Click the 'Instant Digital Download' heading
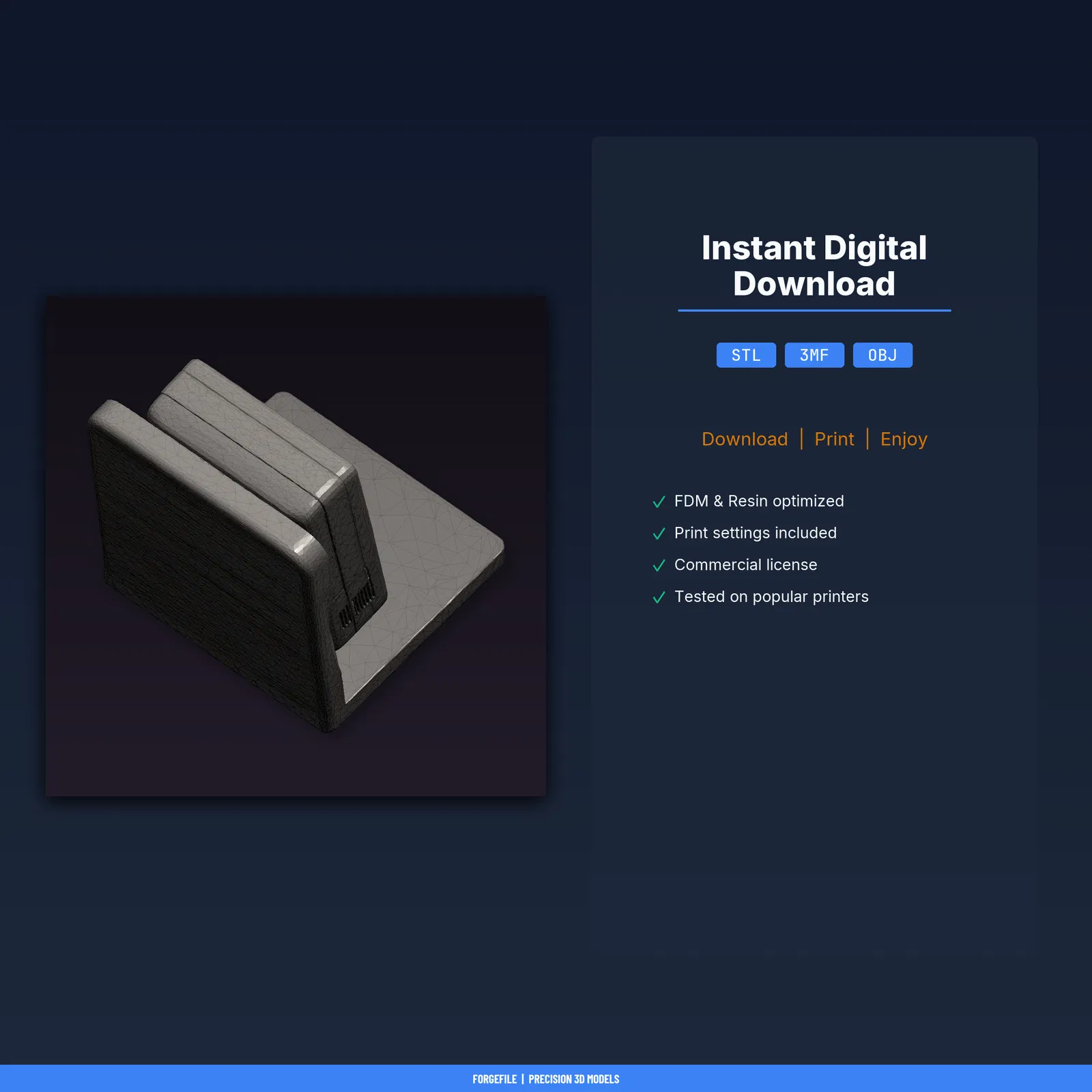The image size is (1092, 1092). [814, 265]
